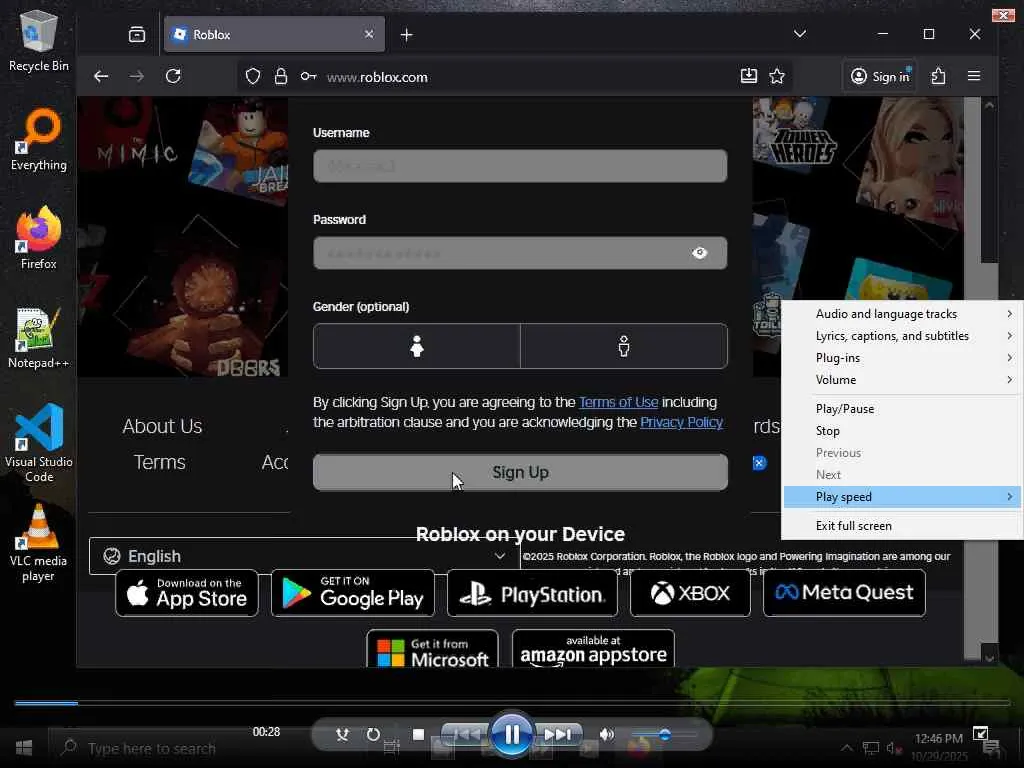This screenshot has height=768, width=1024.
Task: Open the English language dropdown
Action: click(304, 556)
